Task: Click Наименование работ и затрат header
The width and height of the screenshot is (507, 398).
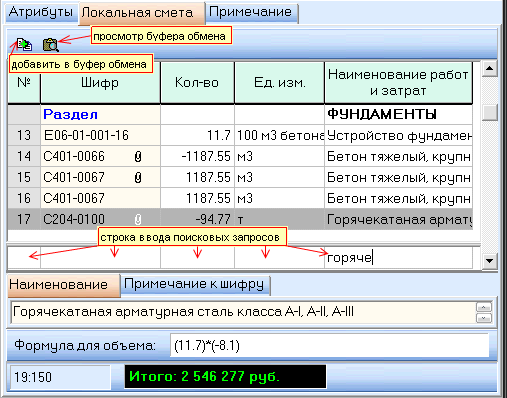Action: point(398,83)
